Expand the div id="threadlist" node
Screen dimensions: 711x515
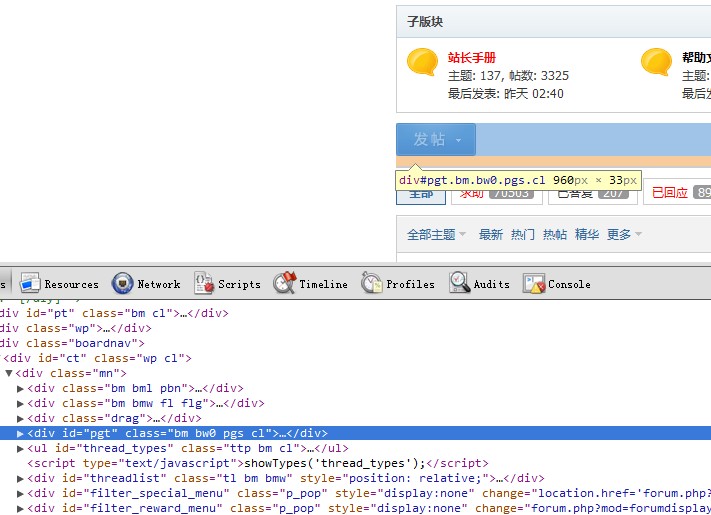pyautogui.click(x=20, y=478)
